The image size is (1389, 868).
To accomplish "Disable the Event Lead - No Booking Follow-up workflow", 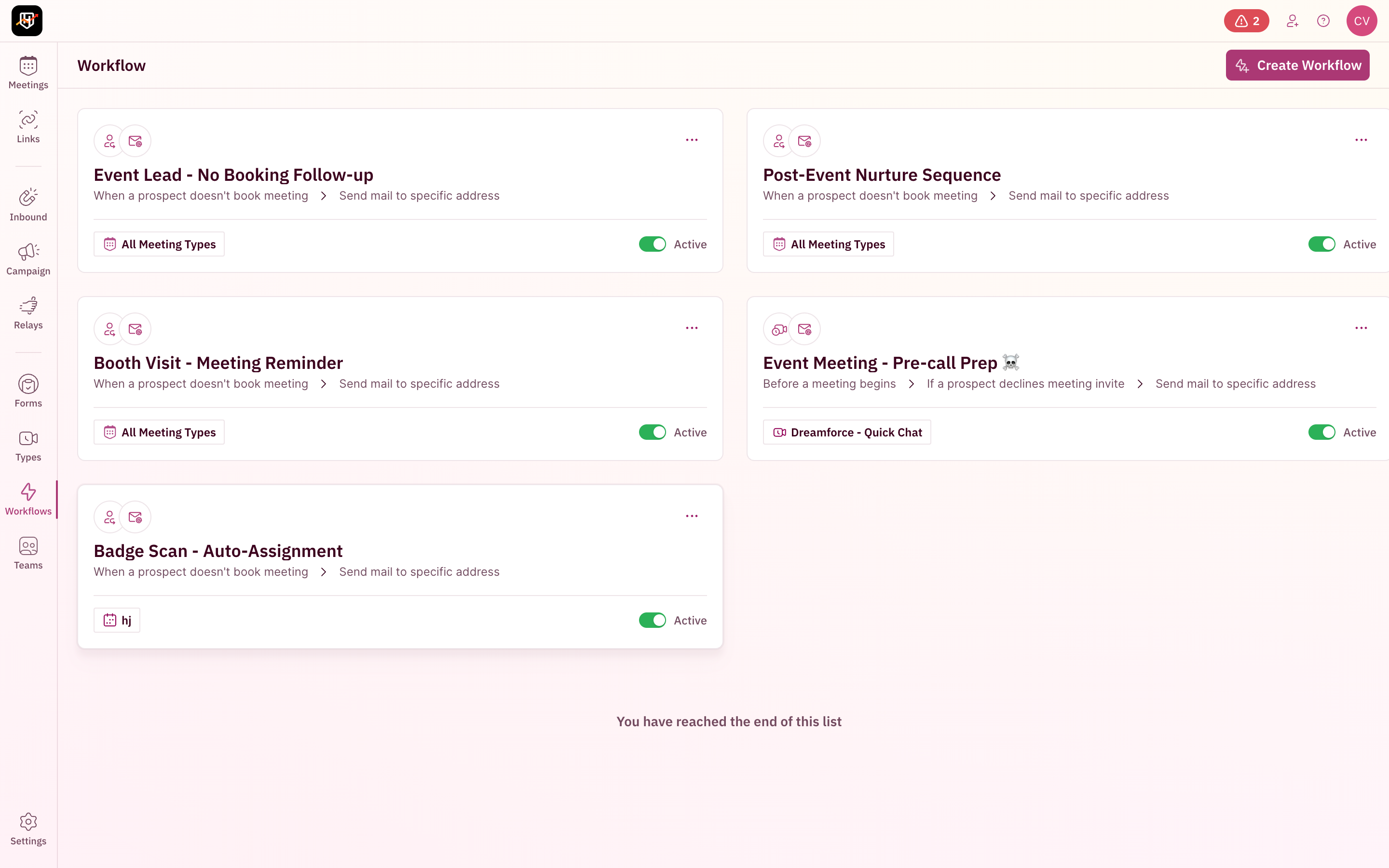I will [652, 244].
